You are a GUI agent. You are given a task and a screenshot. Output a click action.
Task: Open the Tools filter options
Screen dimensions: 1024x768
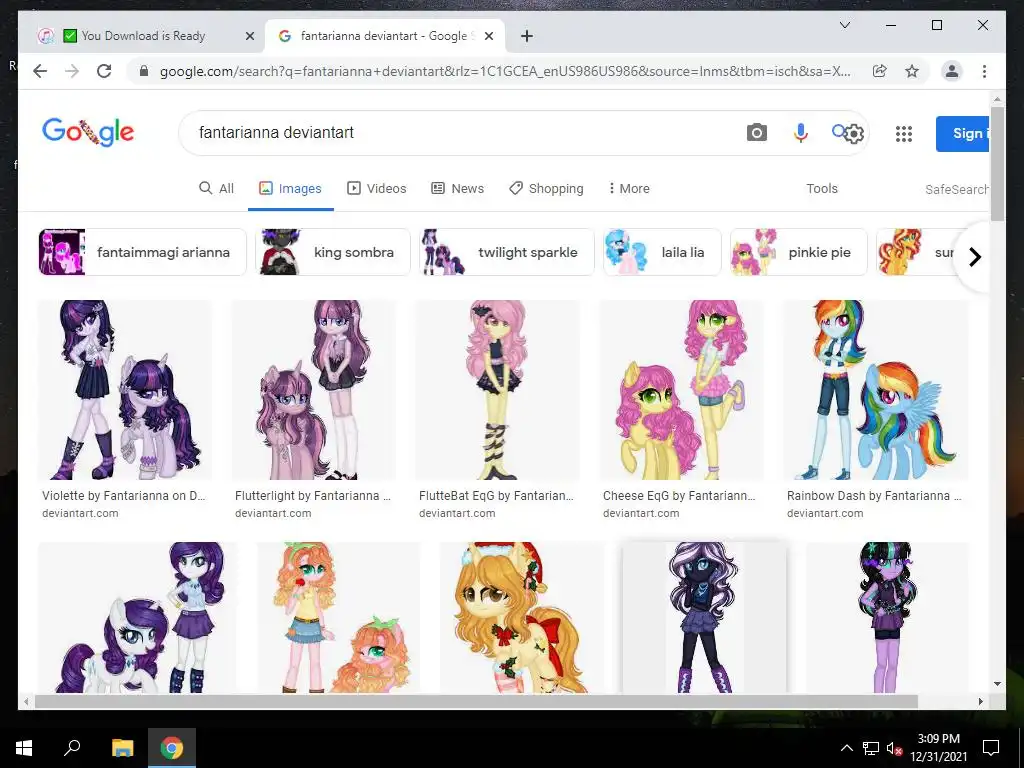822,189
